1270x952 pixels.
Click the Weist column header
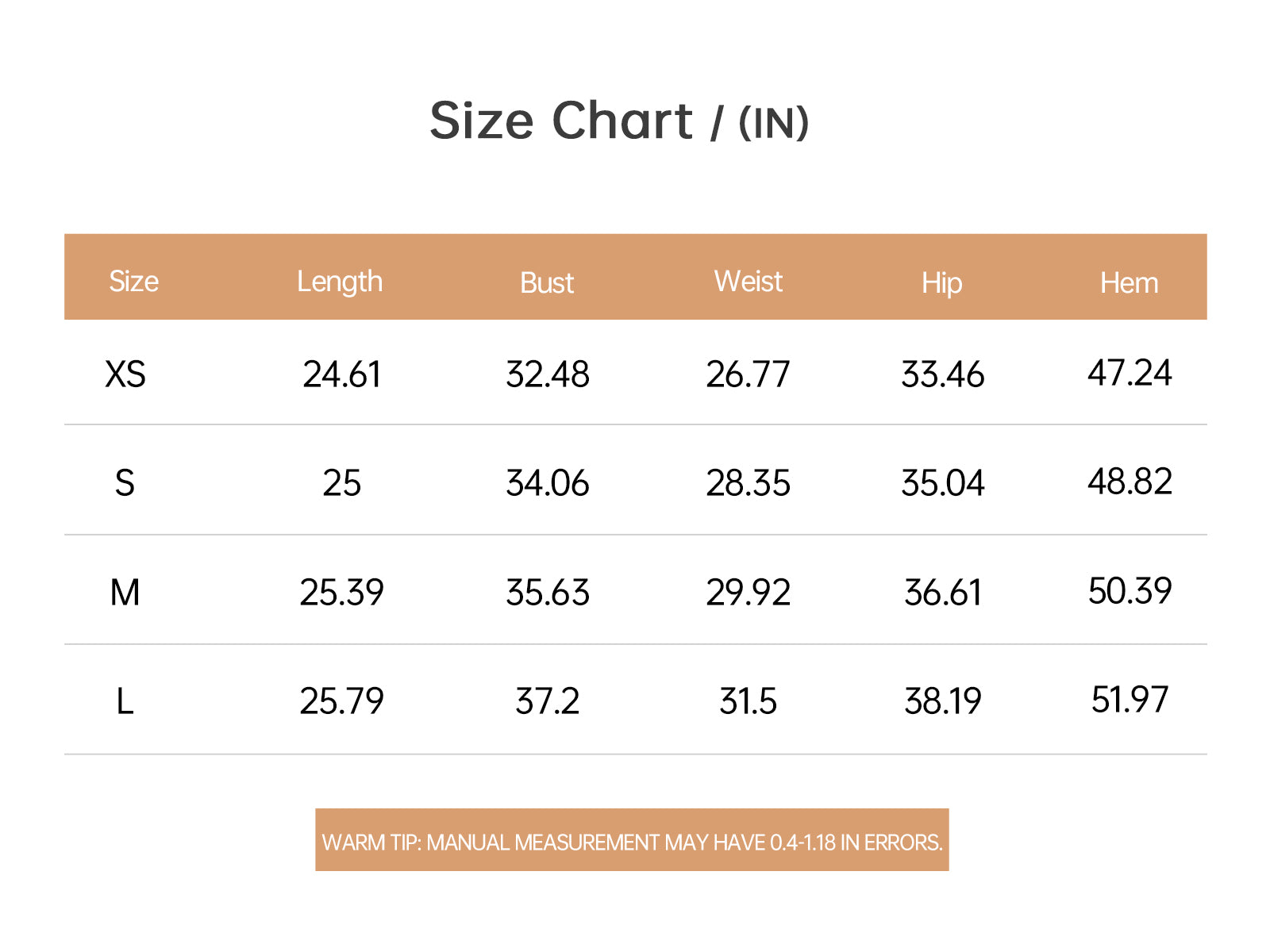coord(748,282)
